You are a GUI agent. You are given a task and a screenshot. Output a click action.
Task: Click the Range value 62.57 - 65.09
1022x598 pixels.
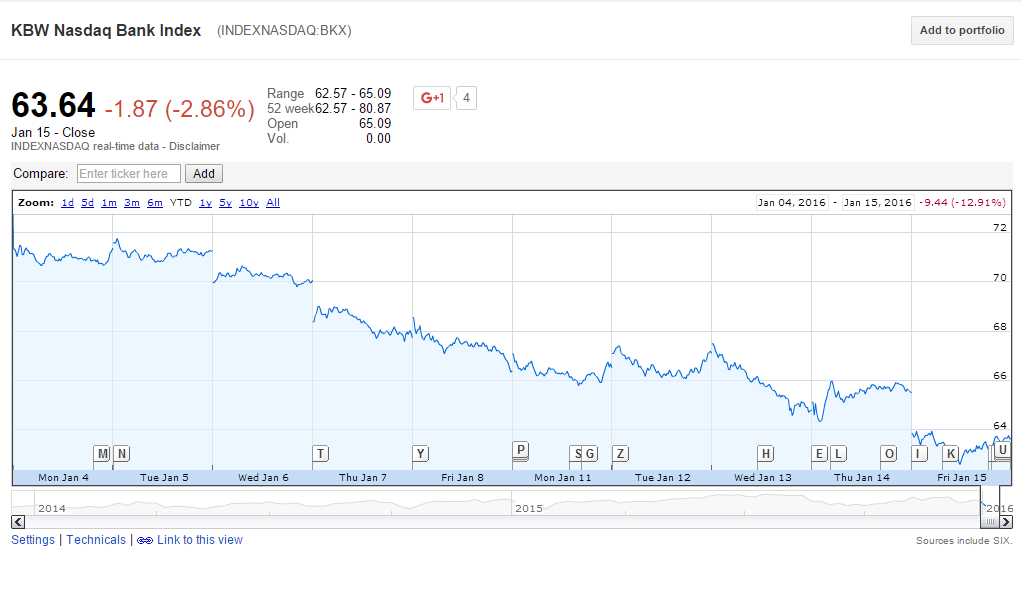(x=353, y=94)
